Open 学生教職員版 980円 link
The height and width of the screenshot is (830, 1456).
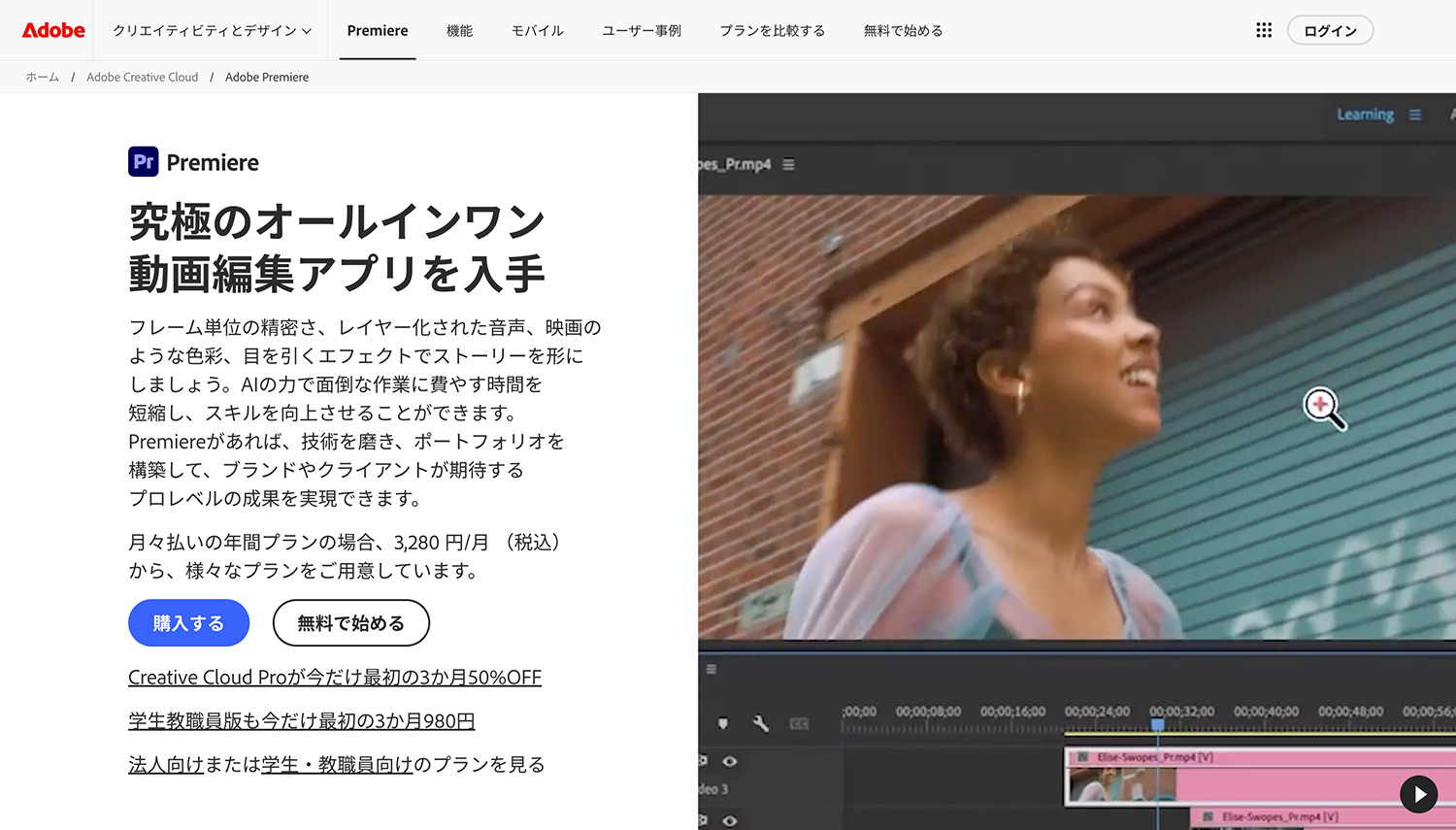302,721
